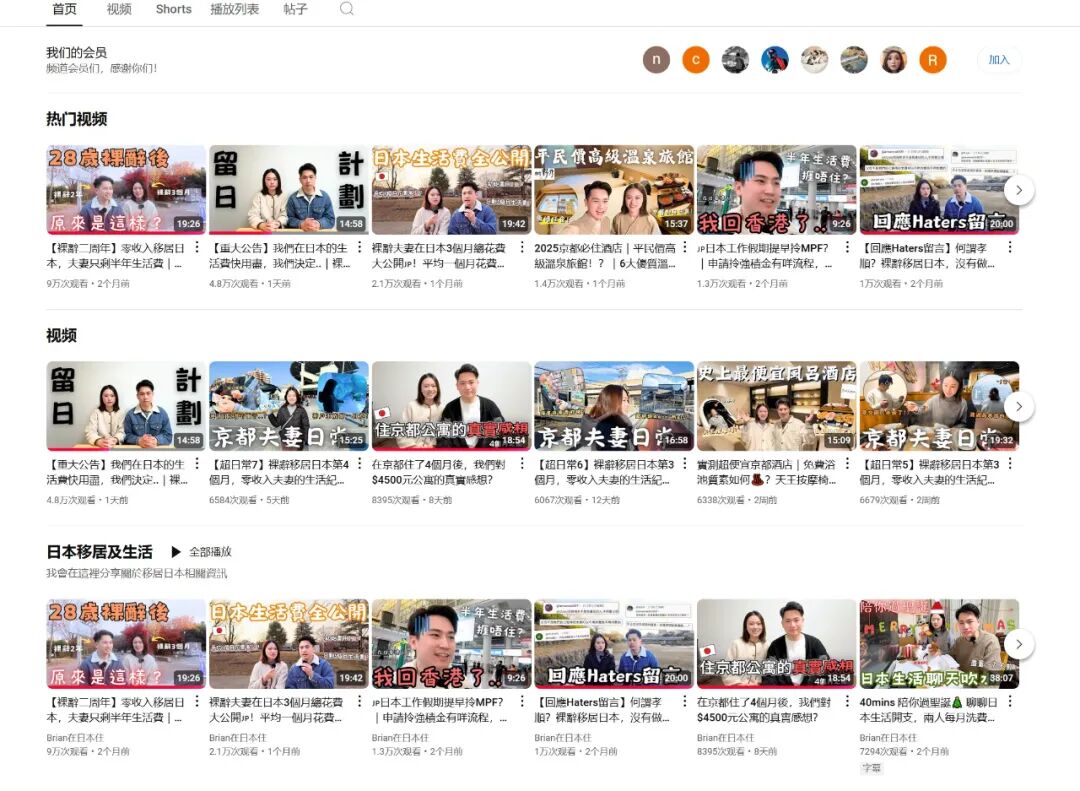The image size is (1080, 791).
Task: Click the 字幕 badge under 40mins video
Action: click(x=871, y=768)
